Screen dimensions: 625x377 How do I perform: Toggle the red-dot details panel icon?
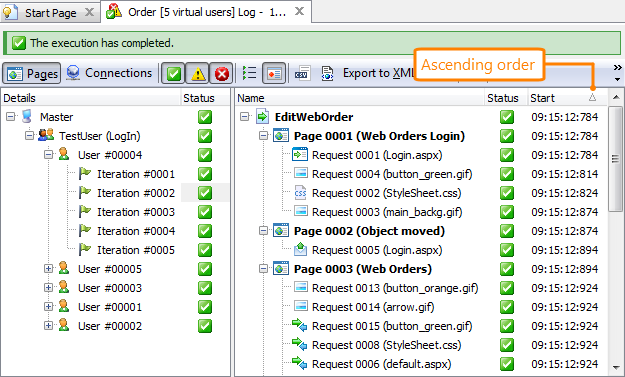(x=274, y=73)
